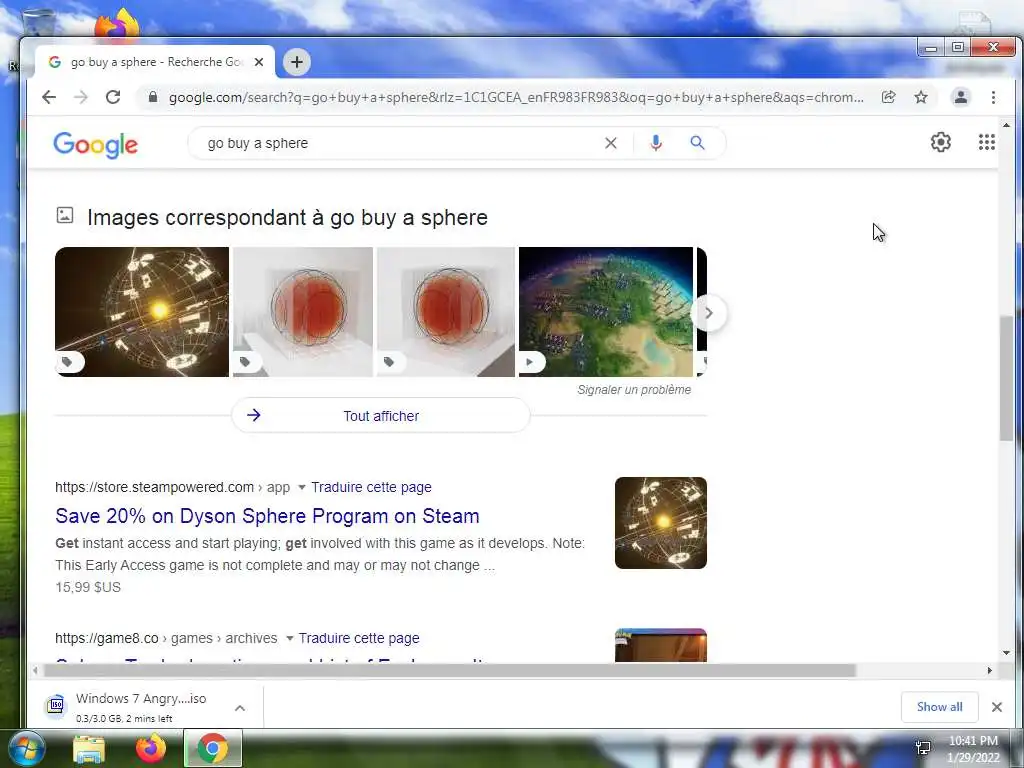This screenshot has height=768, width=1024.
Task: Open the game8.co result thumbnail
Action: [661, 645]
